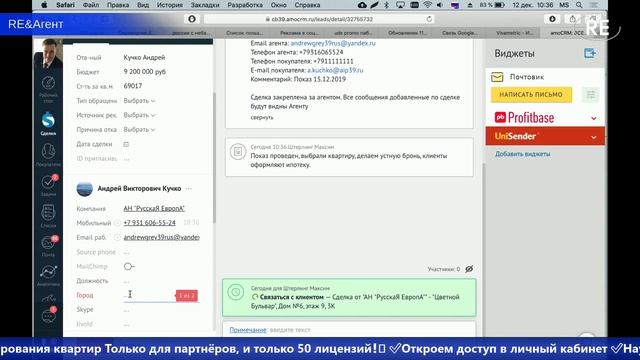Open the Тип обращения Выбрать dropdown
This screenshot has height=360, width=640.
(139, 100)
